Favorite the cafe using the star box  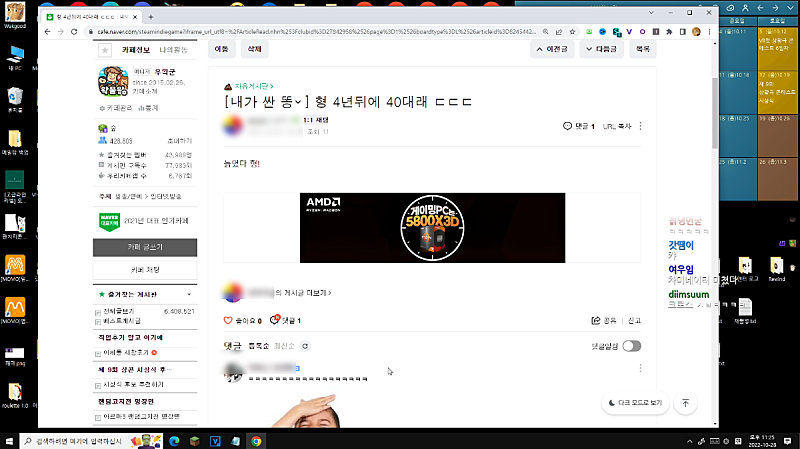(105, 49)
